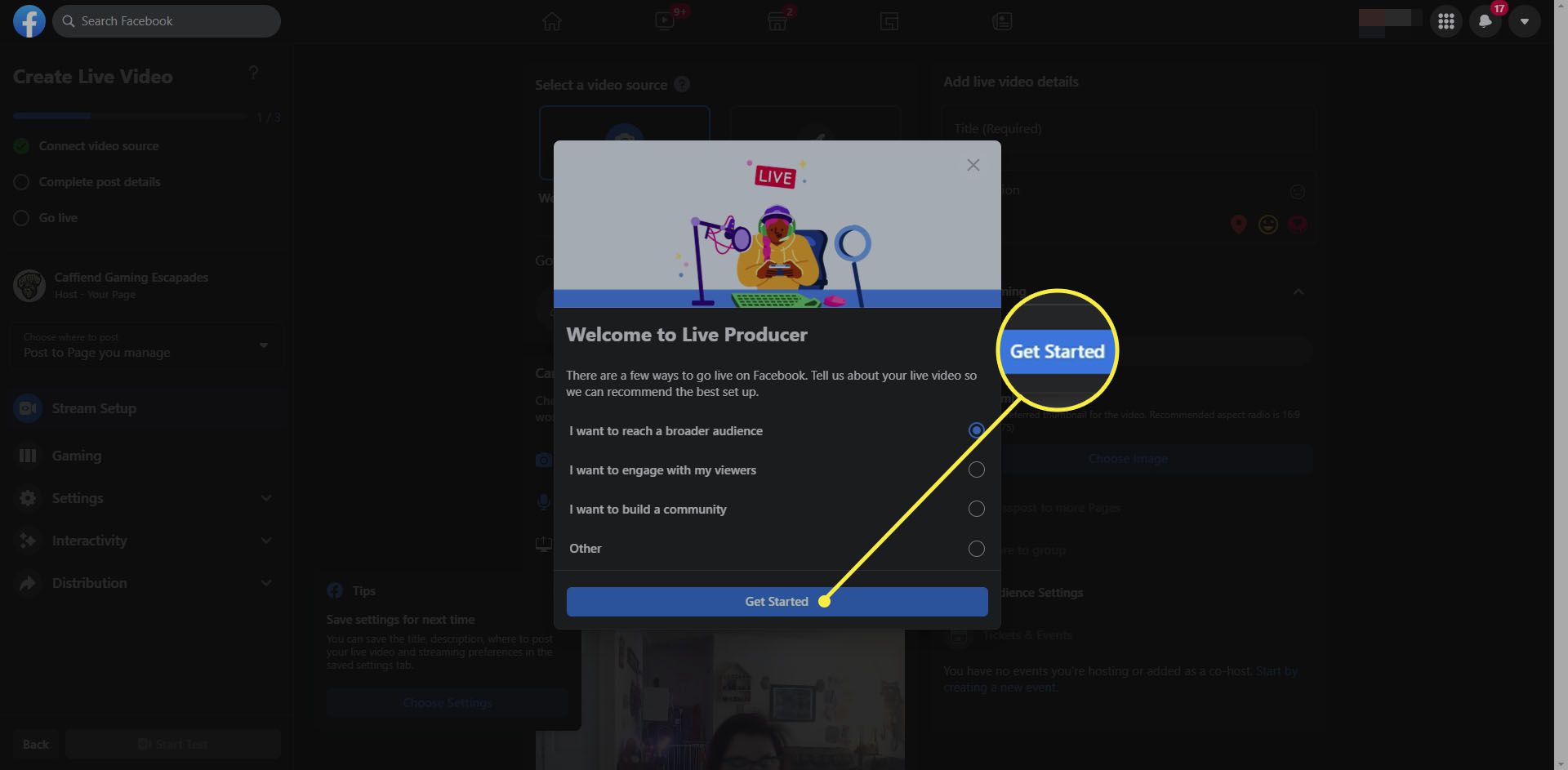This screenshot has width=1568, height=770.
Task: Open the Marketplace icon in top bar
Action: (777, 21)
